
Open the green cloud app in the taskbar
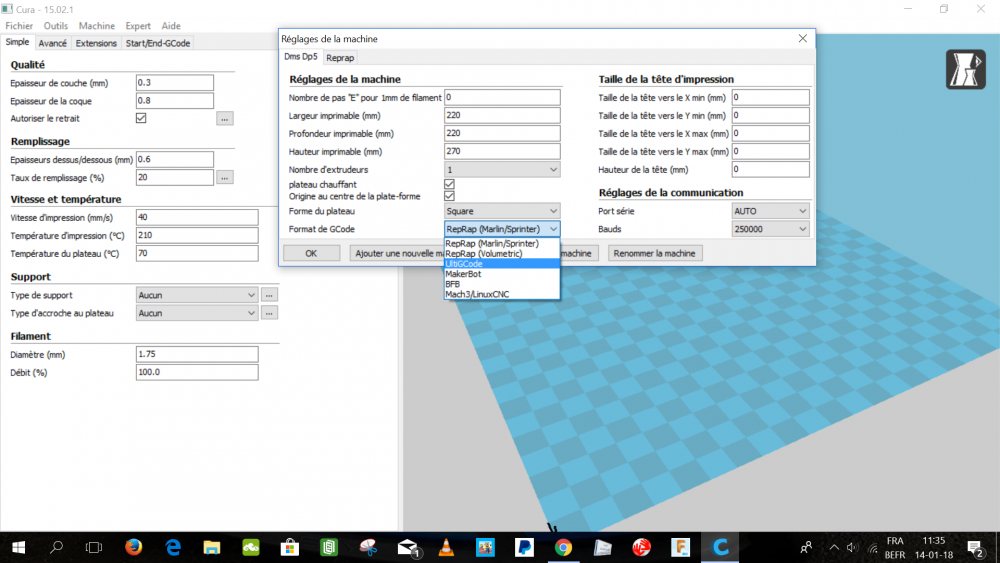[251, 547]
